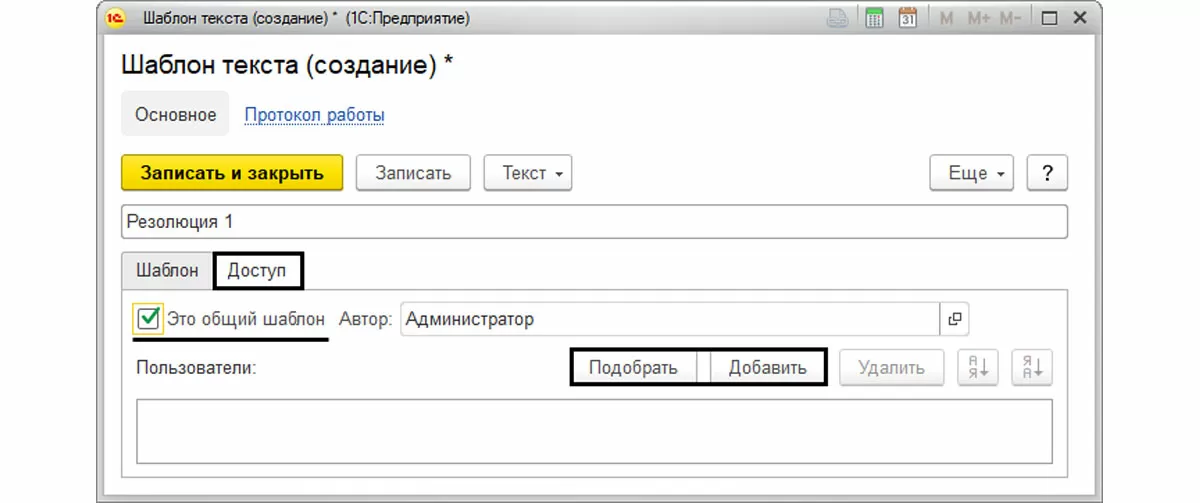Click the Записать и закрыть button
The width and height of the screenshot is (1200, 503).
(232, 173)
